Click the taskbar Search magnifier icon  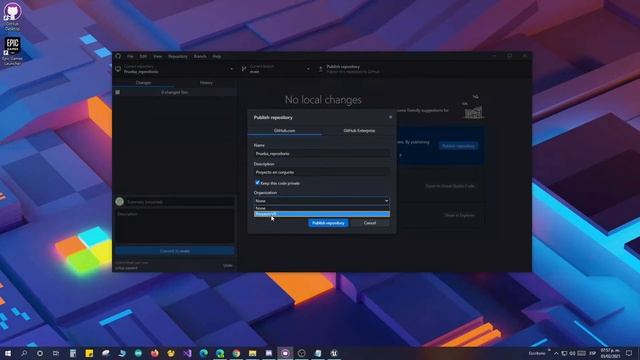point(24,353)
